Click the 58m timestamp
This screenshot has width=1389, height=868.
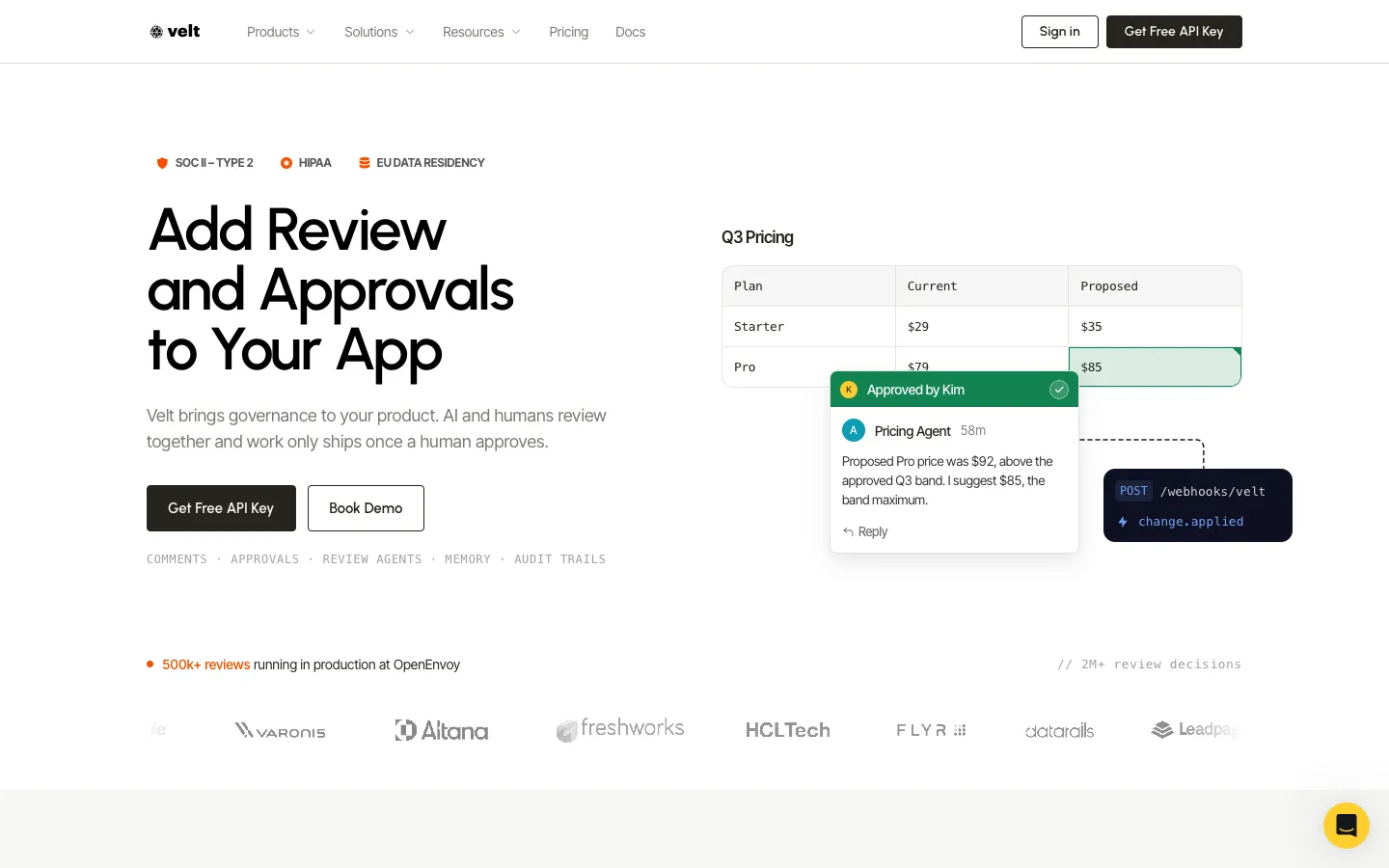973,430
